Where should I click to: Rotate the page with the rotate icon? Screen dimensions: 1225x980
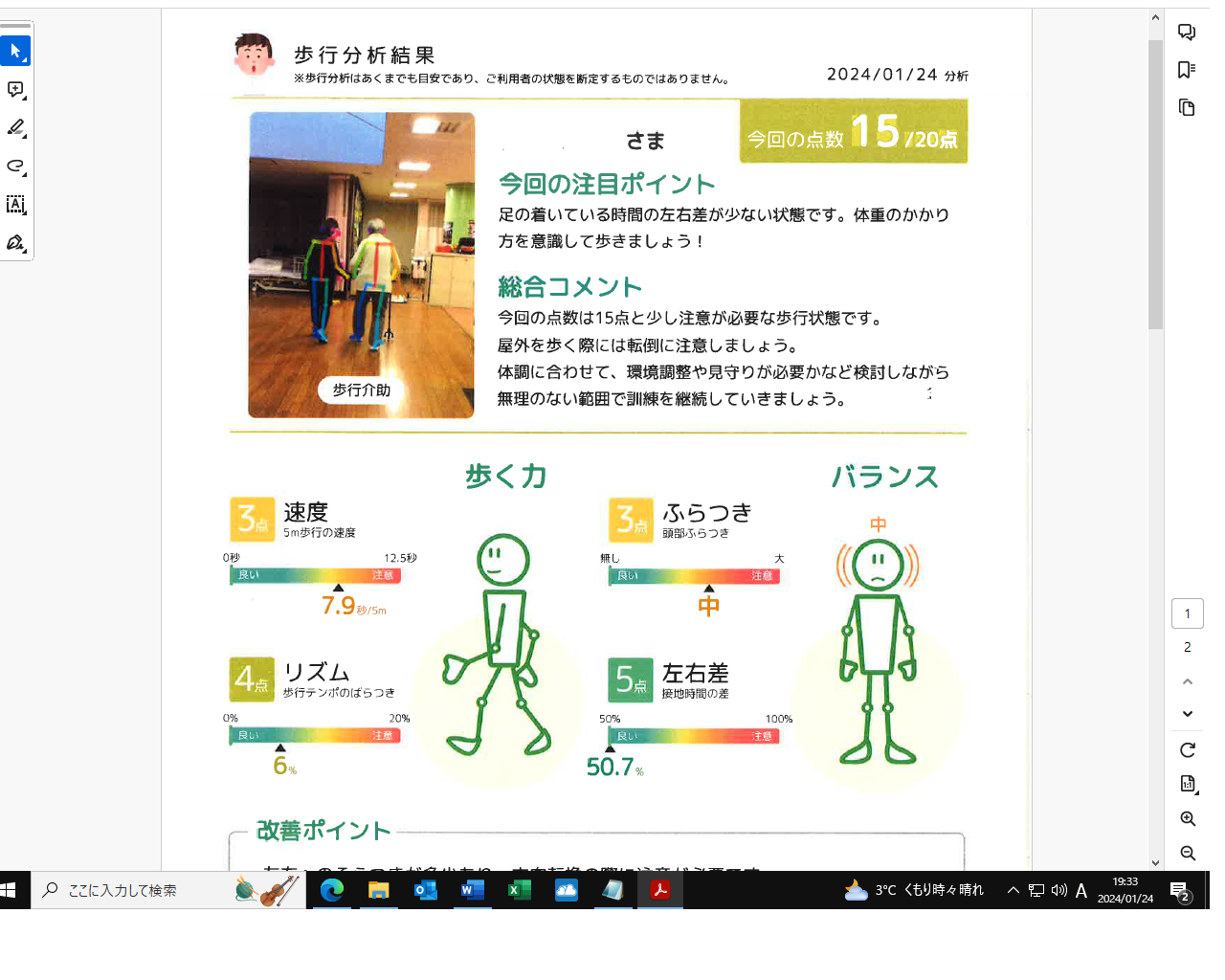[1187, 750]
